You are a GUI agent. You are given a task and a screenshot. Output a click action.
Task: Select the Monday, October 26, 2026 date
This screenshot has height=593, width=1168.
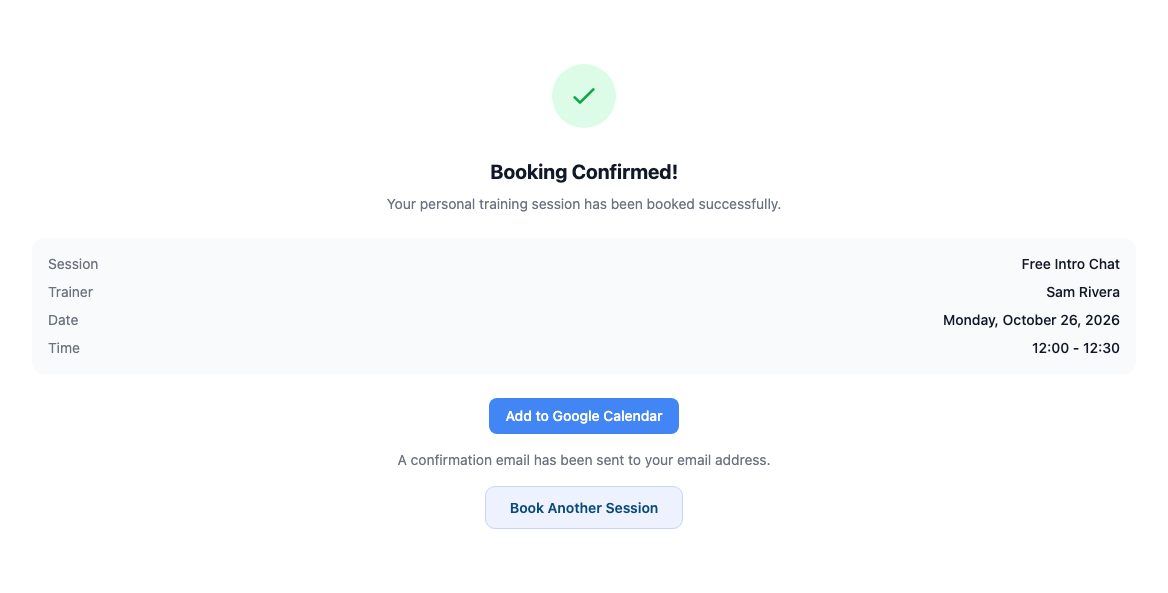point(1032,320)
